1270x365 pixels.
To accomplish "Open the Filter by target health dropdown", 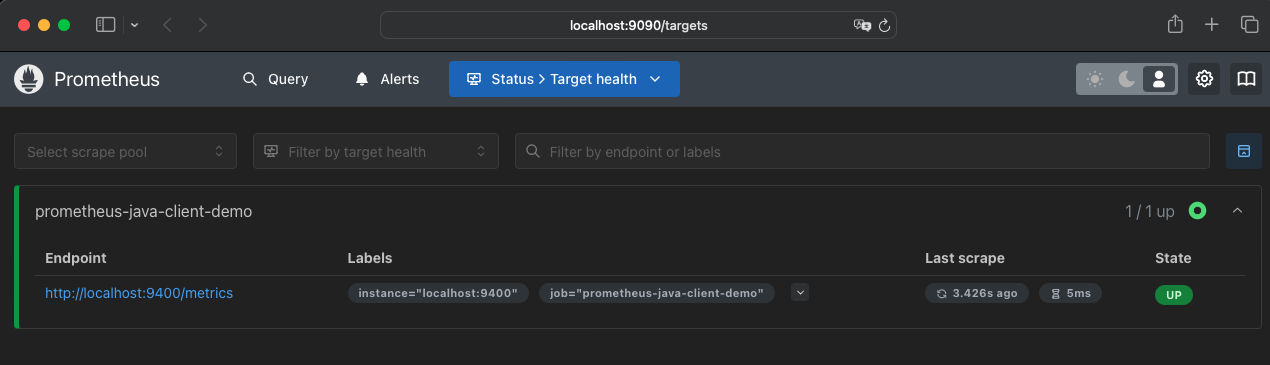I will 375,152.
